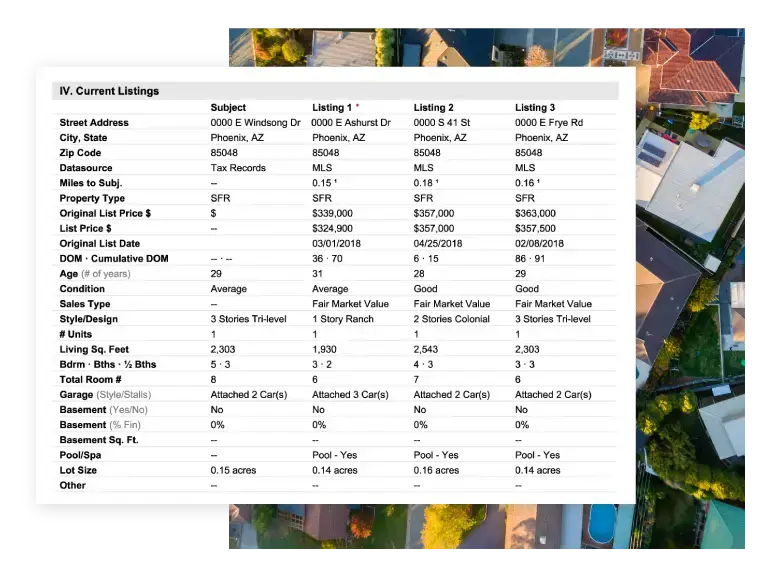Click the '0.15' miles to subject value
This screenshot has width=769, height=577.
click(322, 183)
